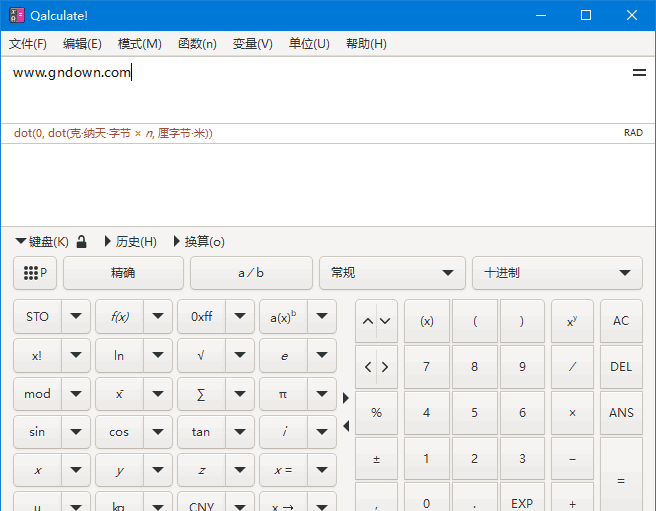Toggle the 精确 exact mode button
Image resolution: width=656 pixels, height=511 pixels.
[x=123, y=273]
